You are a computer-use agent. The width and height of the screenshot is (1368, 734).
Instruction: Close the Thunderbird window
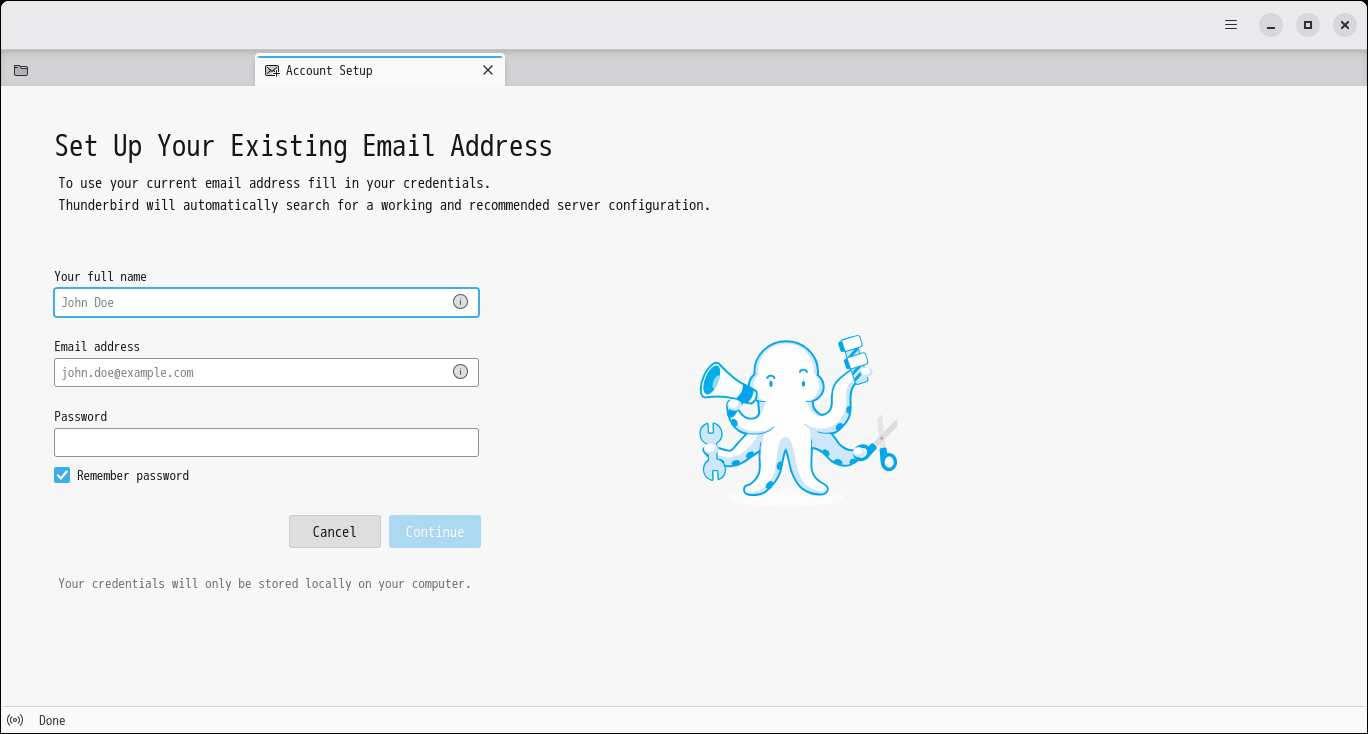(x=1345, y=25)
